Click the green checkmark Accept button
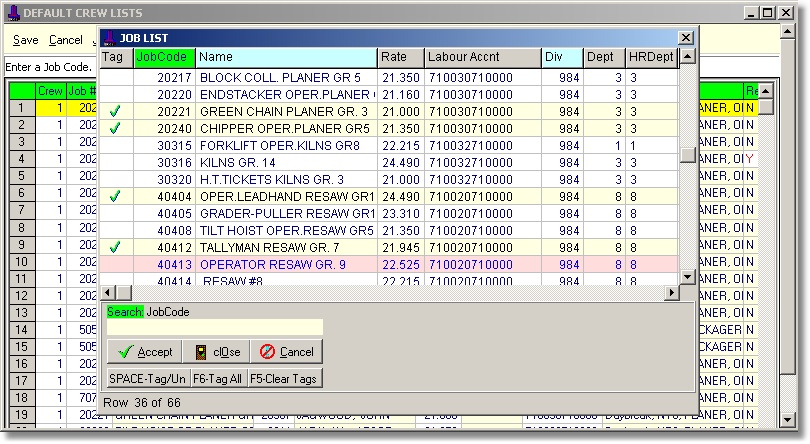The width and height of the screenshot is (810, 444). click(145, 352)
